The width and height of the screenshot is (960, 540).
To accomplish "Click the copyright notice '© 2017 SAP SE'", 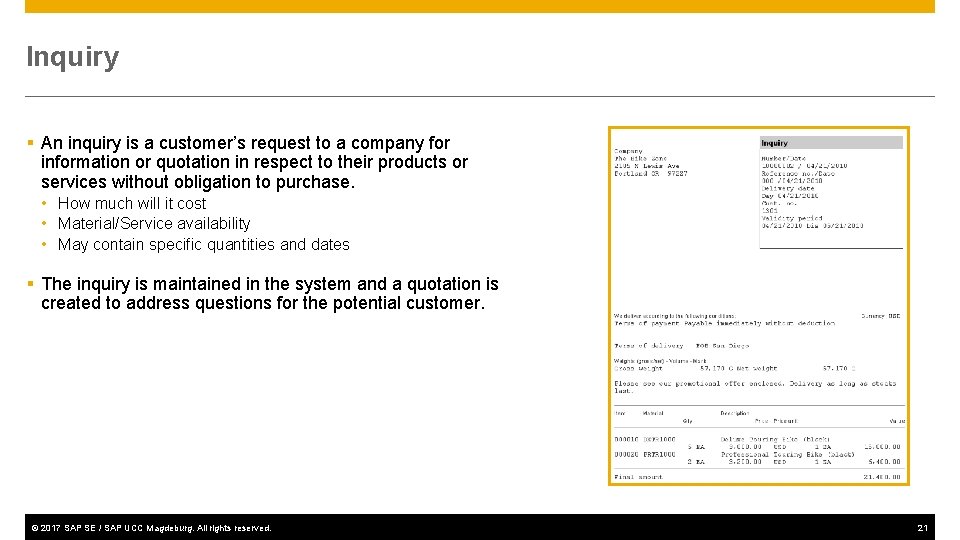I will 151,528.
